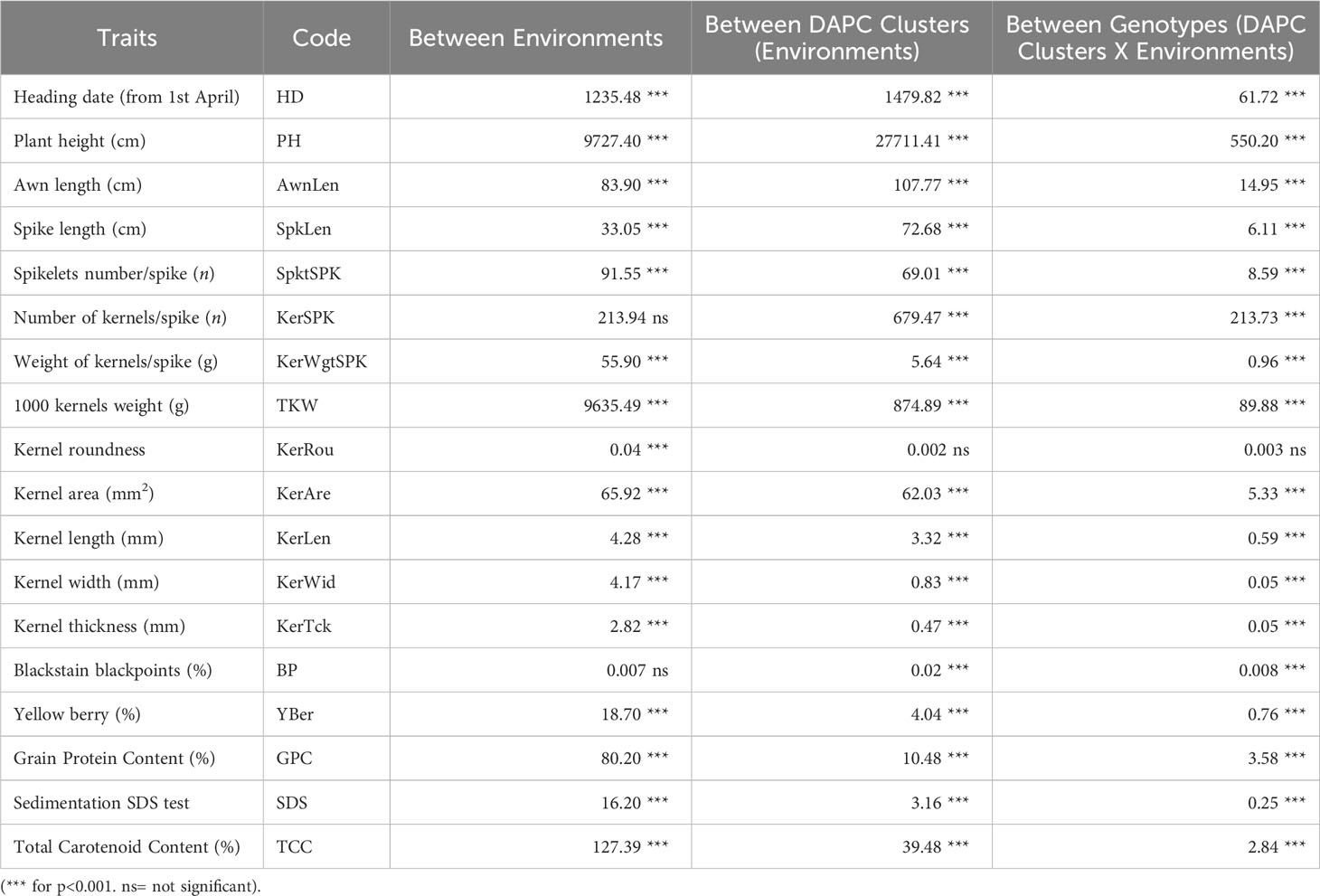1320x896 pixels.
Task: Click the Between DAPC Clusters header
Action: [x=837, y=38]
